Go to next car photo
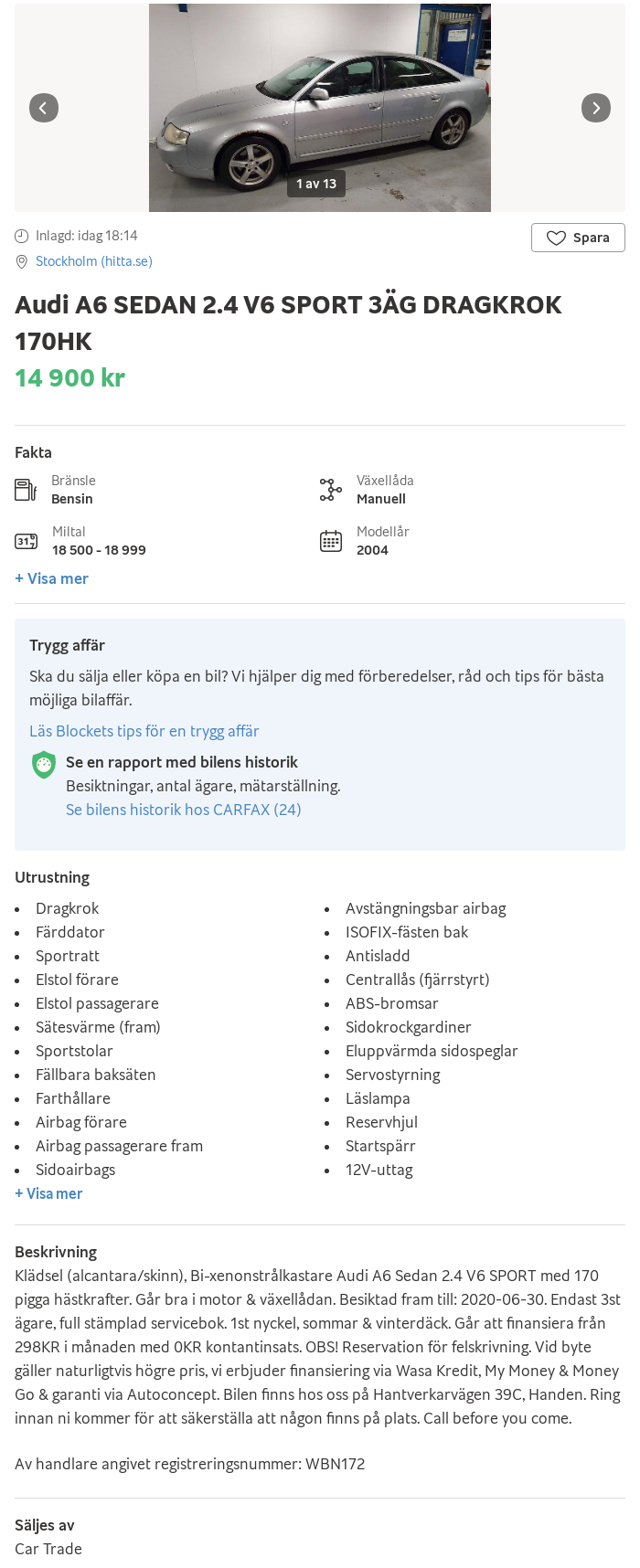This screenshot has width=640, height=1568. [x=596, y=108]
